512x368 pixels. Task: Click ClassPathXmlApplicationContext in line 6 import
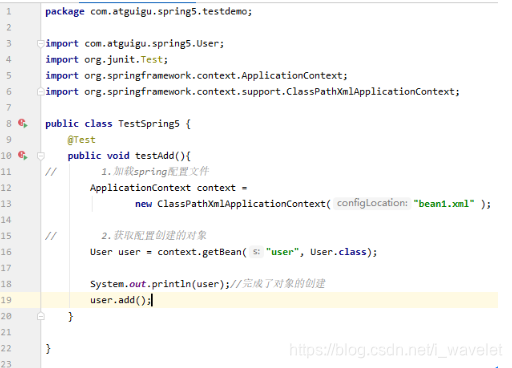point(370,92)
